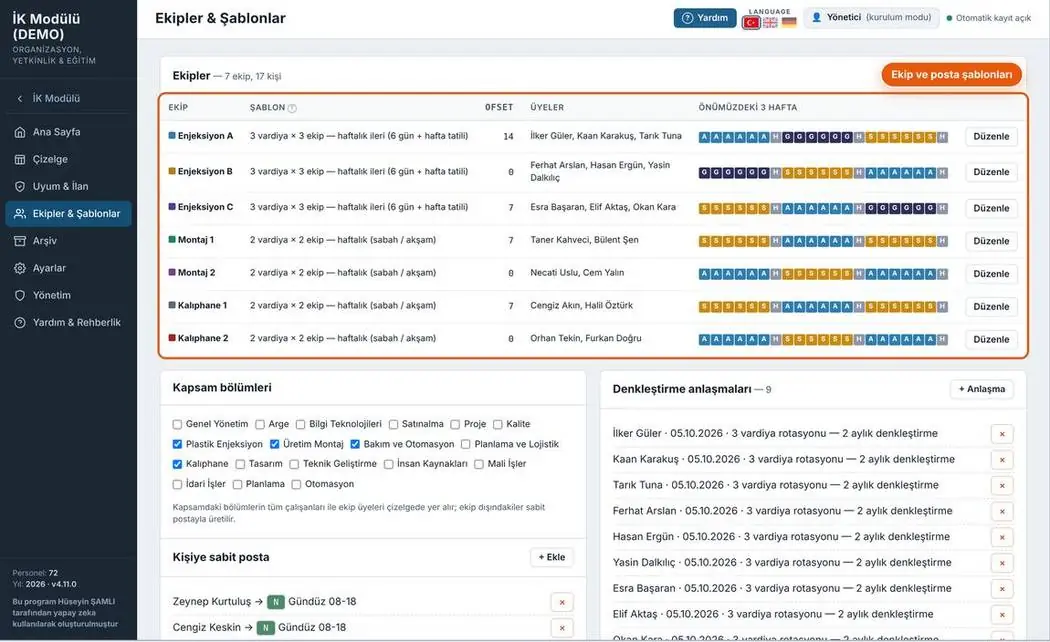The height and width of the screenshot is (642, 1050).
Task: Click Montaj 1 green color square
Action: click(x=172, y=240)
